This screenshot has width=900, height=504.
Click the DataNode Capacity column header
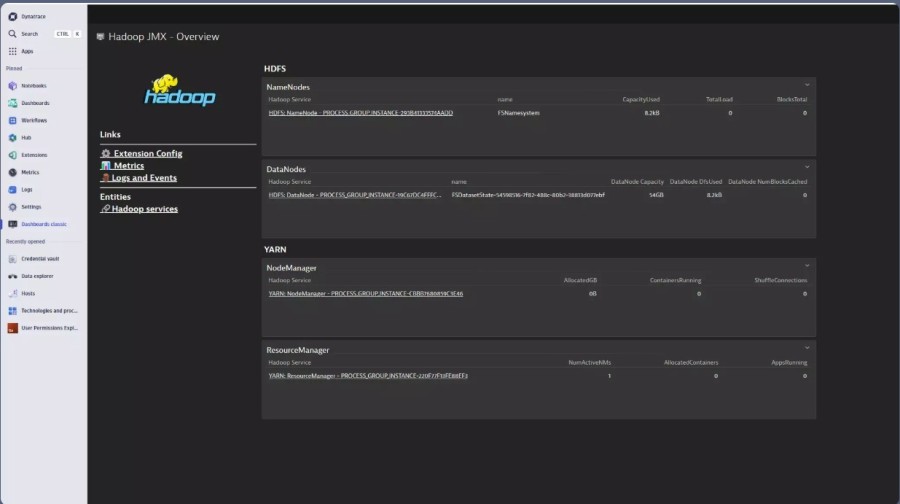pos(637,182)
